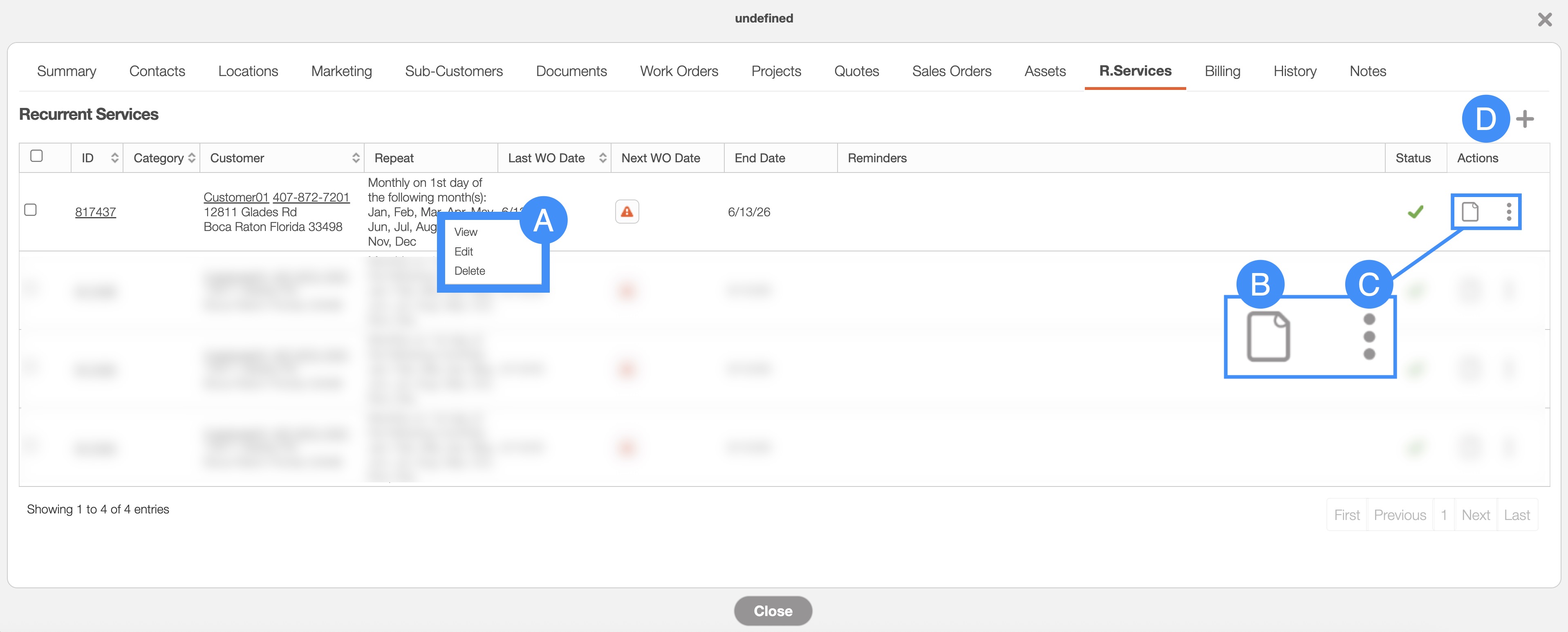1568x632 pixels.
Task: Check the checkbox for service 817437
Action: tap(30, 210)
